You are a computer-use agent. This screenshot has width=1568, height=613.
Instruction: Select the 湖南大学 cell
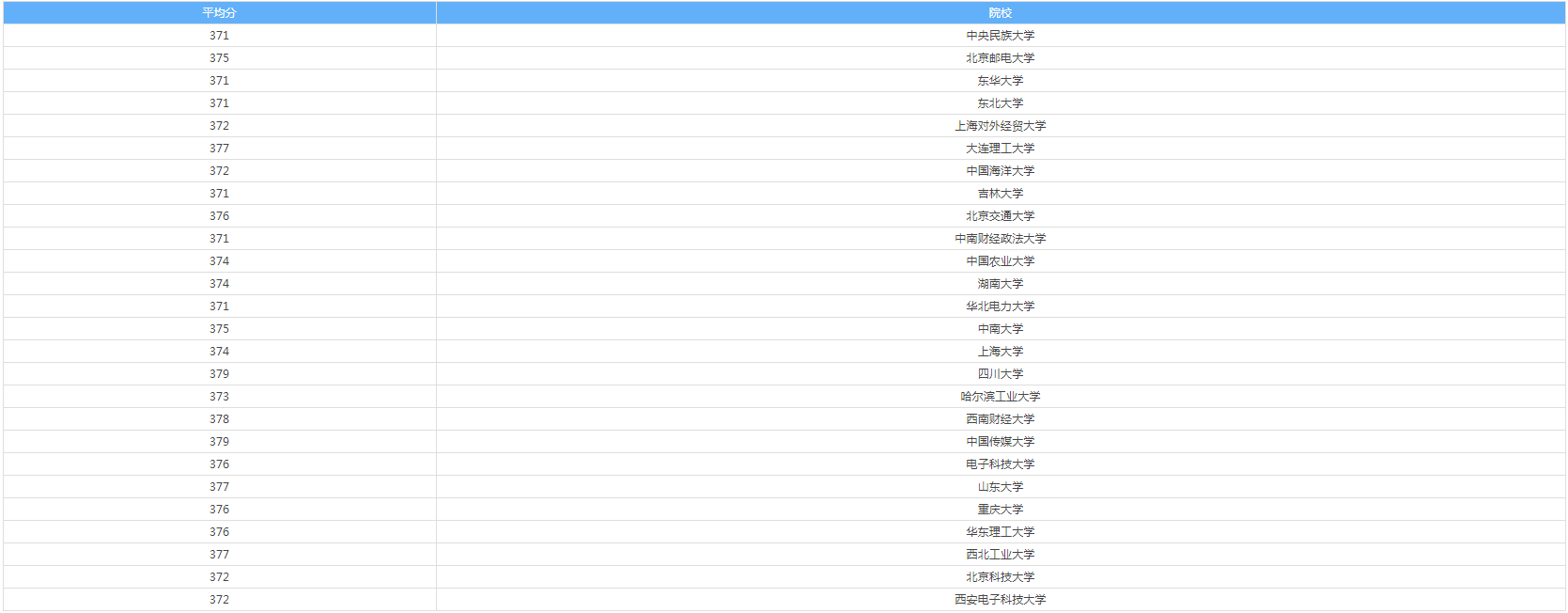(x=1001, y=284)
